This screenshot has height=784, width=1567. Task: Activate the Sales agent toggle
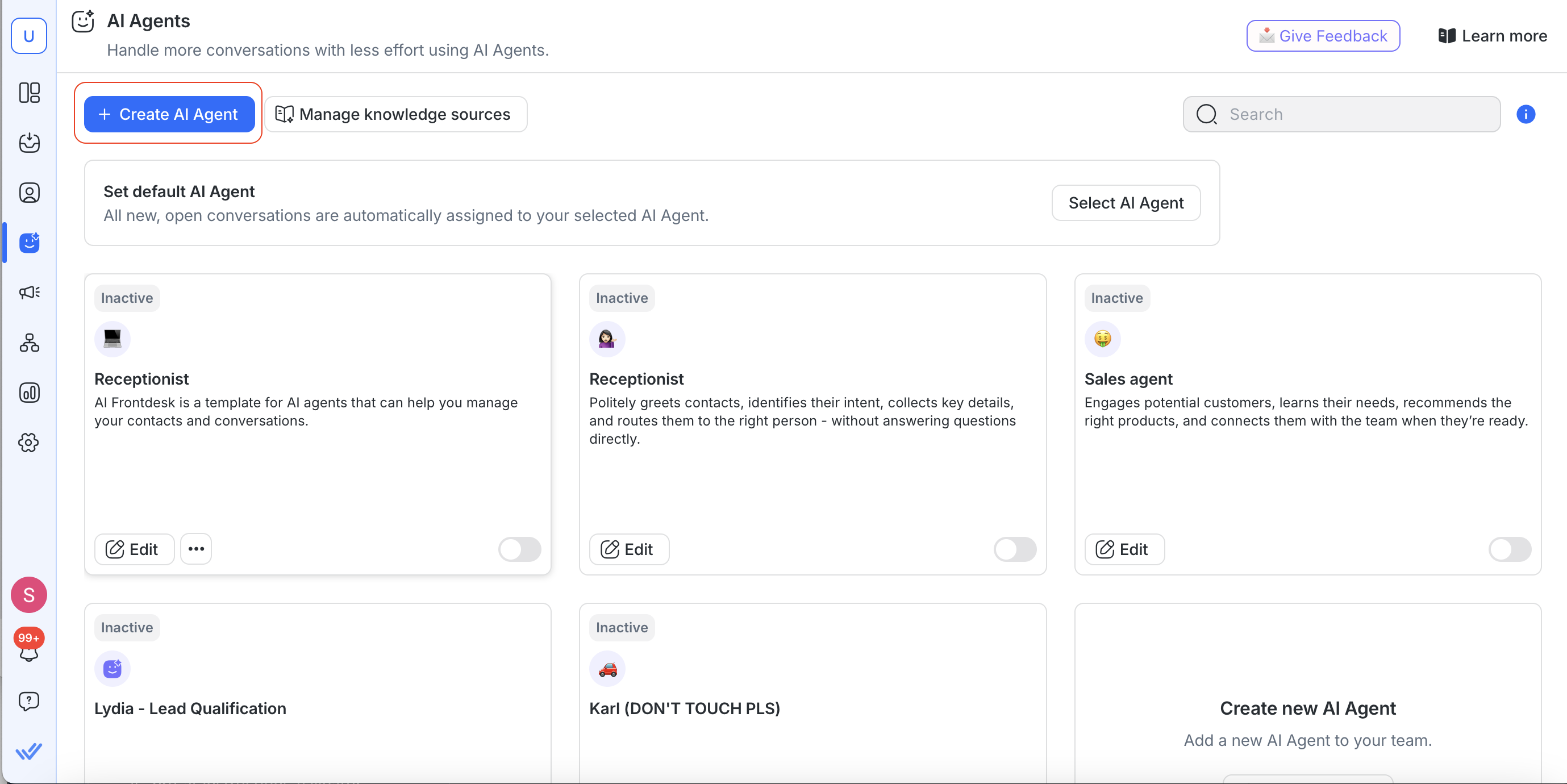1509,549
